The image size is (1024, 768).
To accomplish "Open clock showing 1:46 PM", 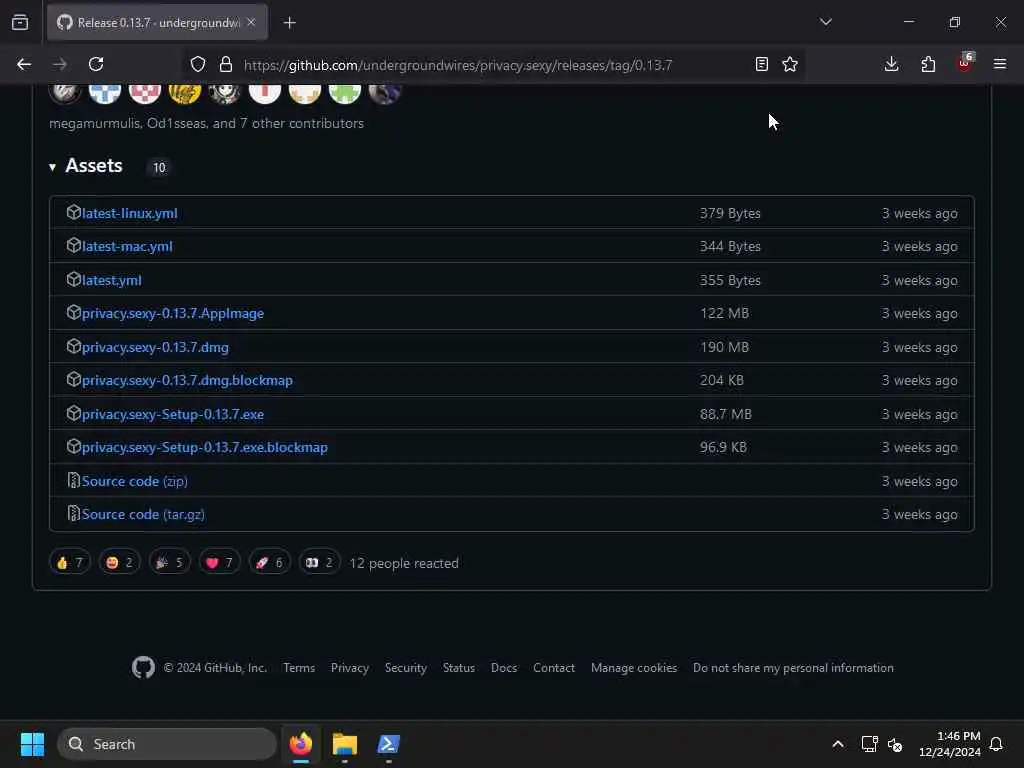I will (950, 744).
